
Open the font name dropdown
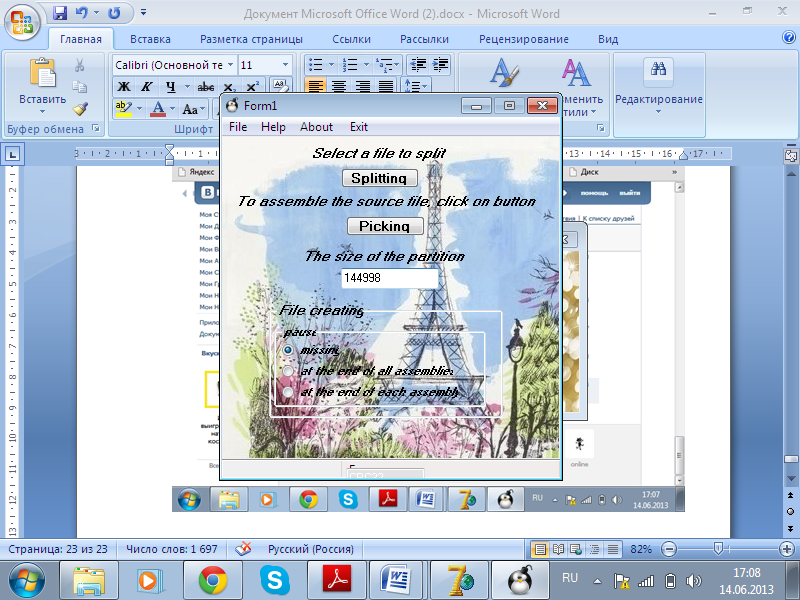[230, 65]
